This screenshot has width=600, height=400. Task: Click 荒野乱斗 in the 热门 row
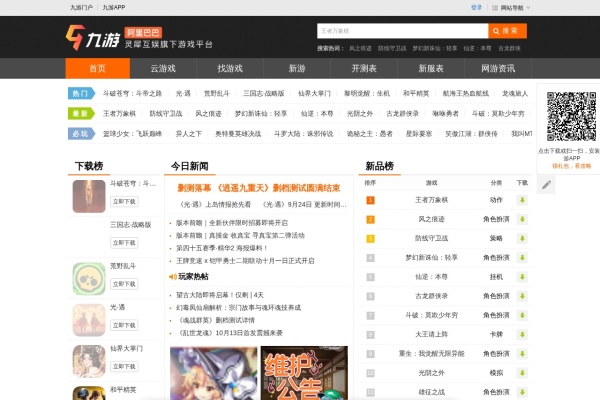217,93
